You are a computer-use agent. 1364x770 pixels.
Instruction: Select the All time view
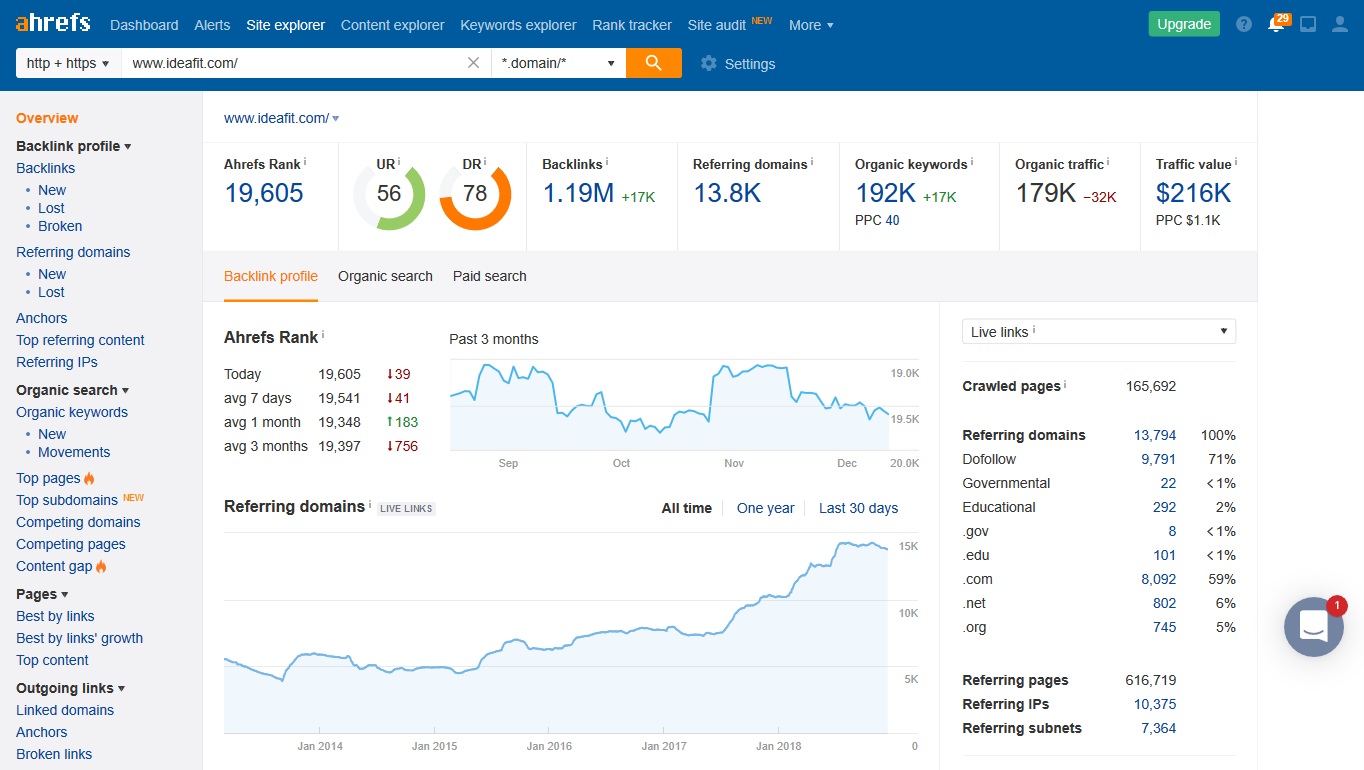click(686, 508)
